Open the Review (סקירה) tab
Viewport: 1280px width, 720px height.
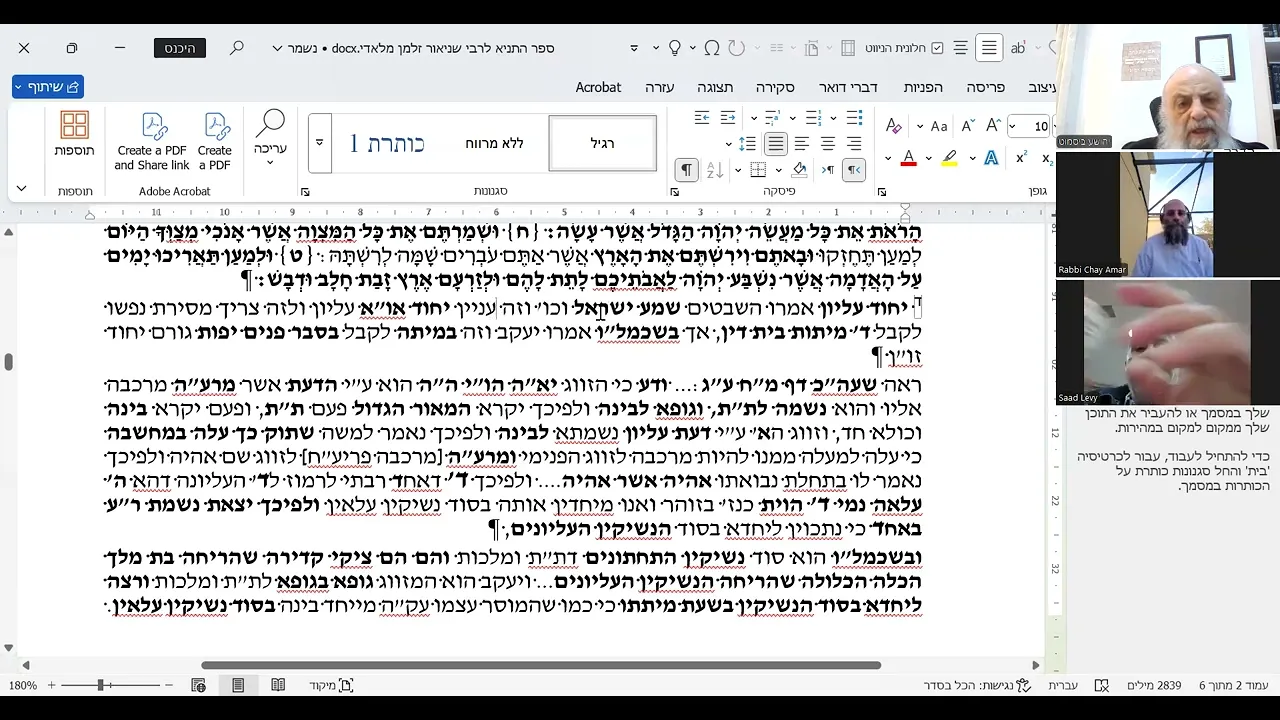click(775, 87)
